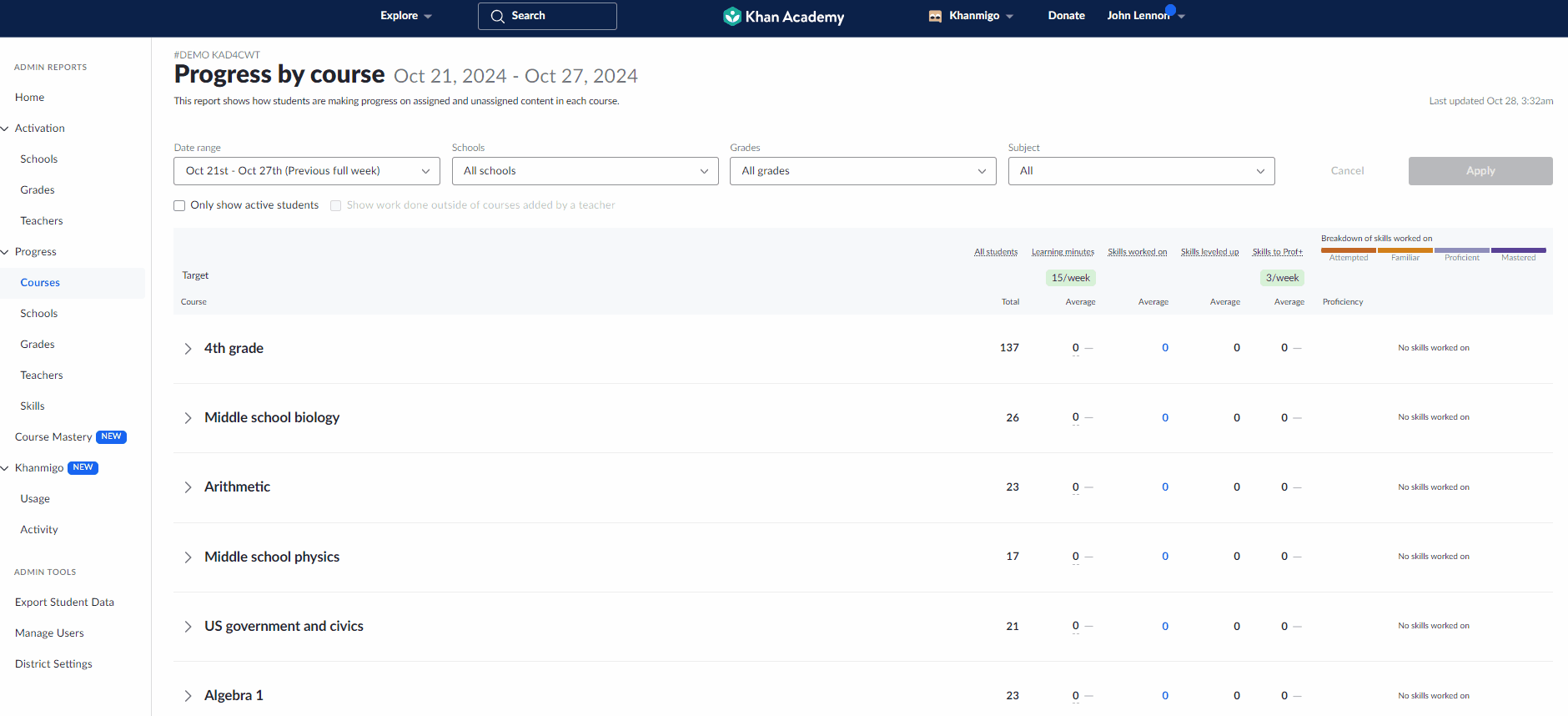Go to Home in admin reports
This screenshot has width=1568, height=716.
pyautogui.click(x=29, y=98)
